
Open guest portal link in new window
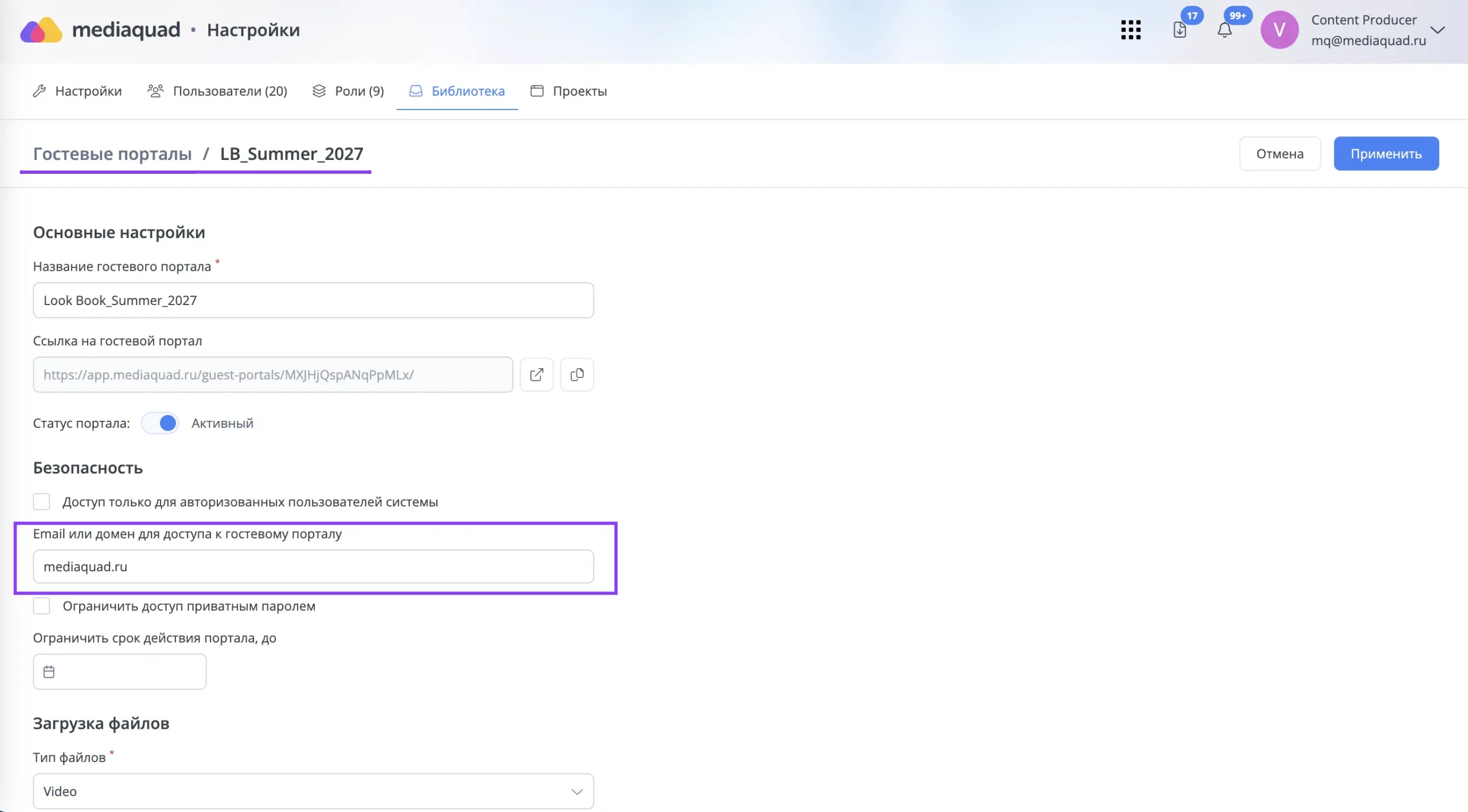coord(537,375)
